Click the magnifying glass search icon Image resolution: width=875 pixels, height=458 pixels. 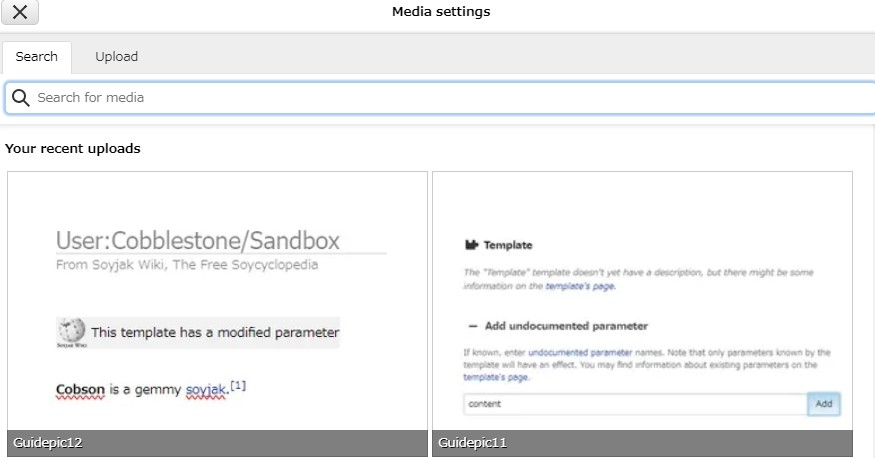point(20,98)
